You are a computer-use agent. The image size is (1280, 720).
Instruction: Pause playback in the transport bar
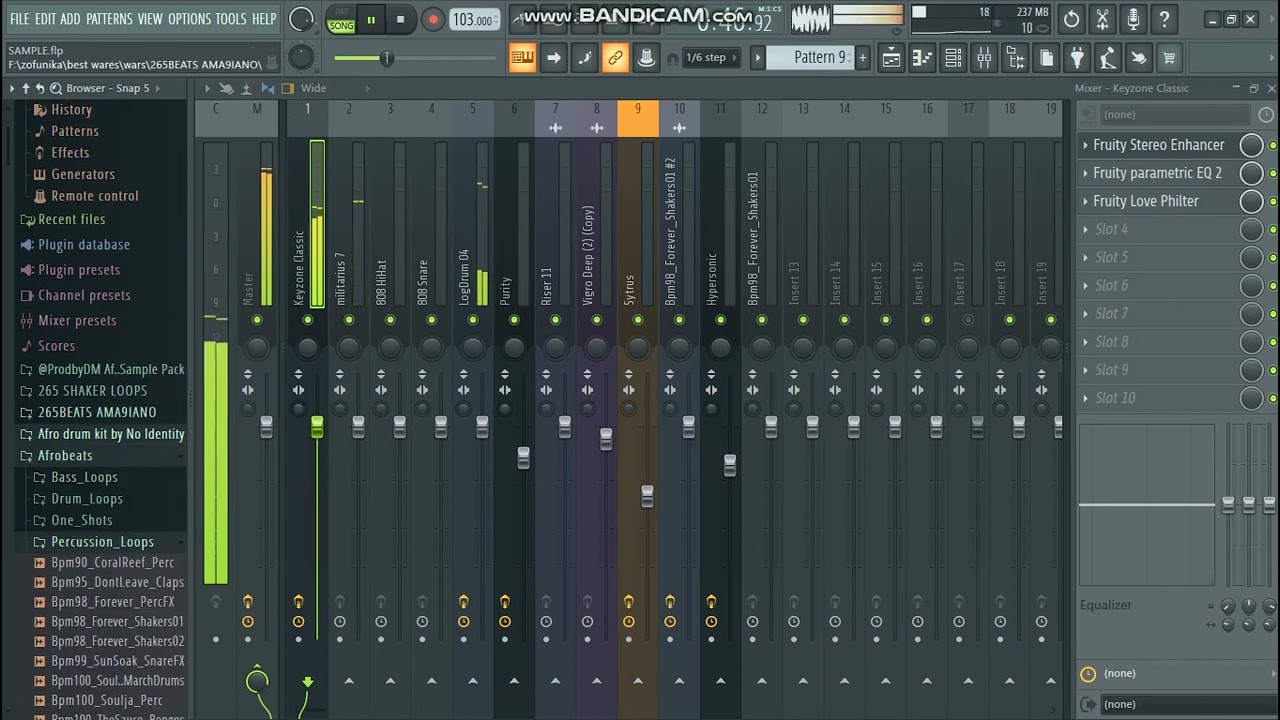pos(371,19)
